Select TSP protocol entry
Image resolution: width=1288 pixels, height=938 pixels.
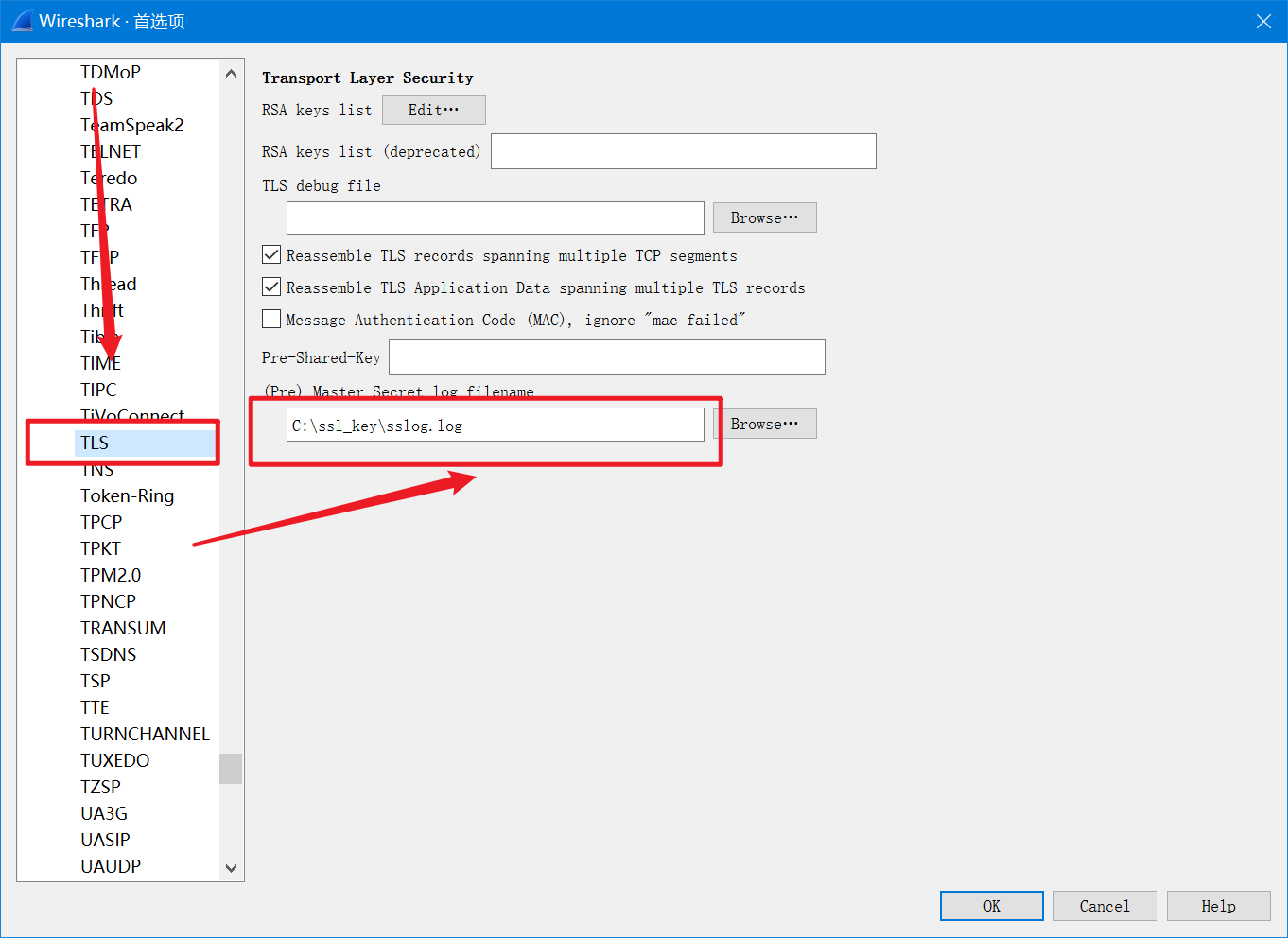pos(96,681)
